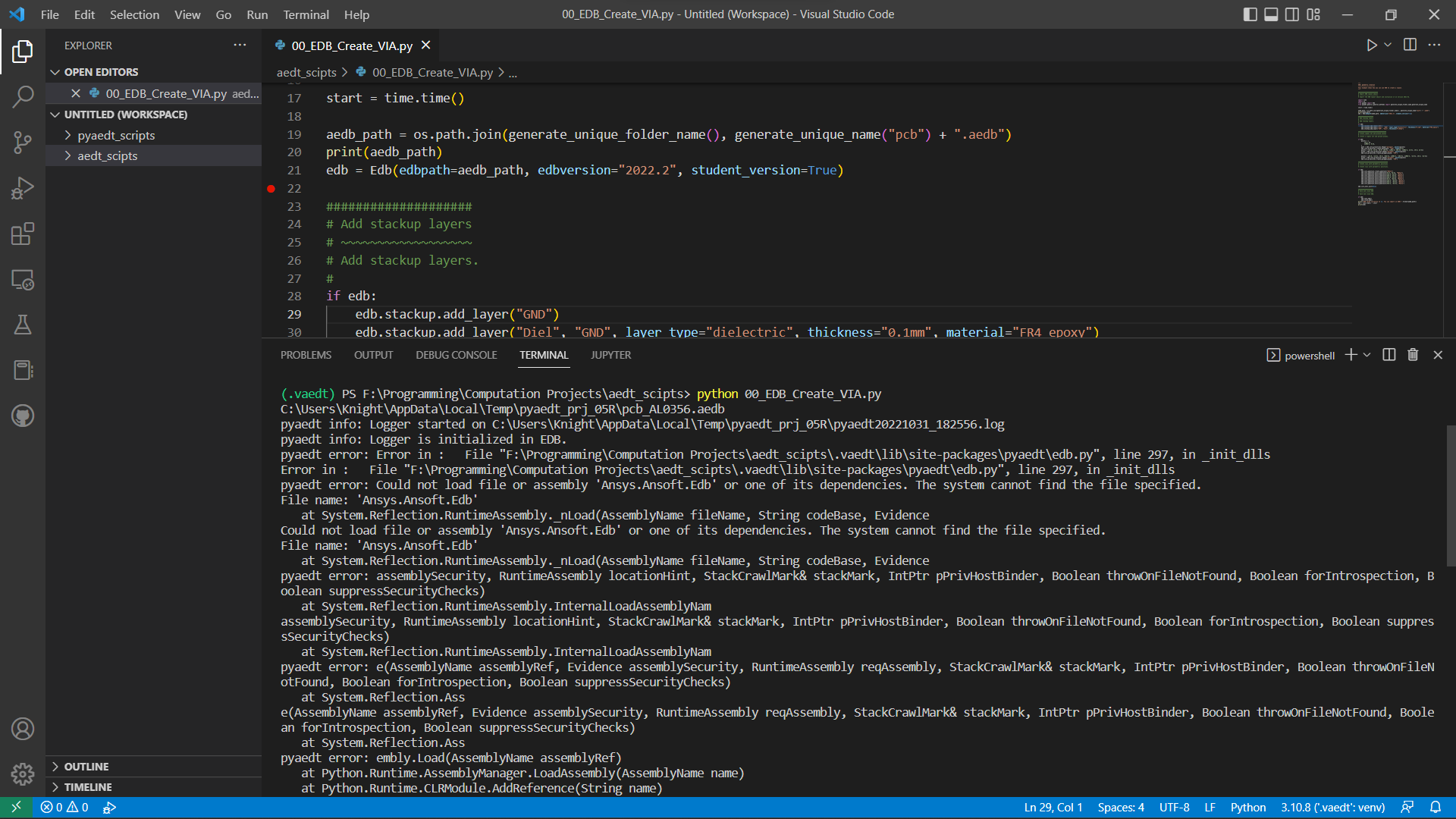Select the Python interpreter 3.10.8 in status bar
Screen dimensions: 1456x819
(x=1332, y=807)
